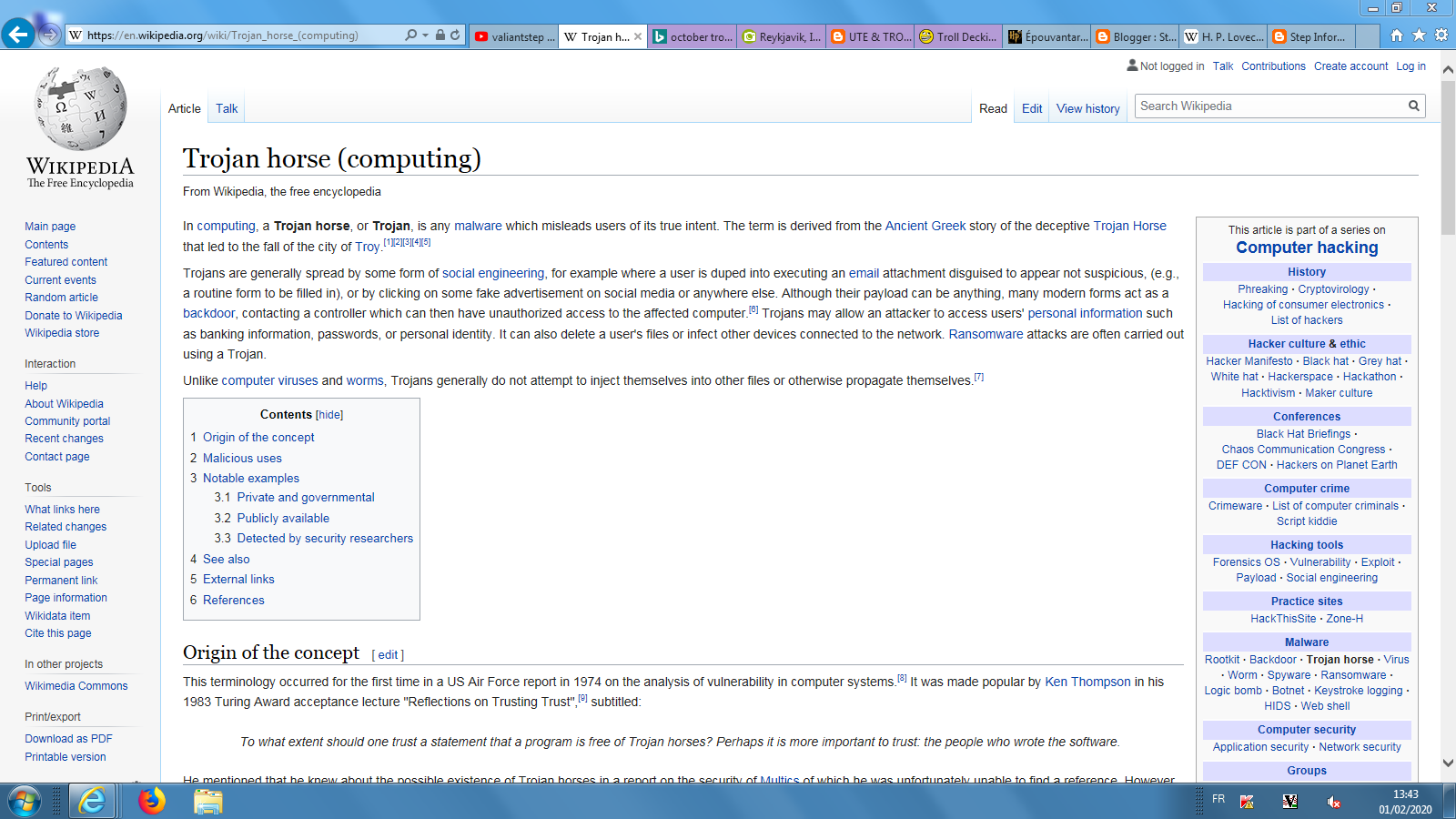Click into the Search Wikipedia field
This screenshot has height=819, width=1456.
[1269, 106]
